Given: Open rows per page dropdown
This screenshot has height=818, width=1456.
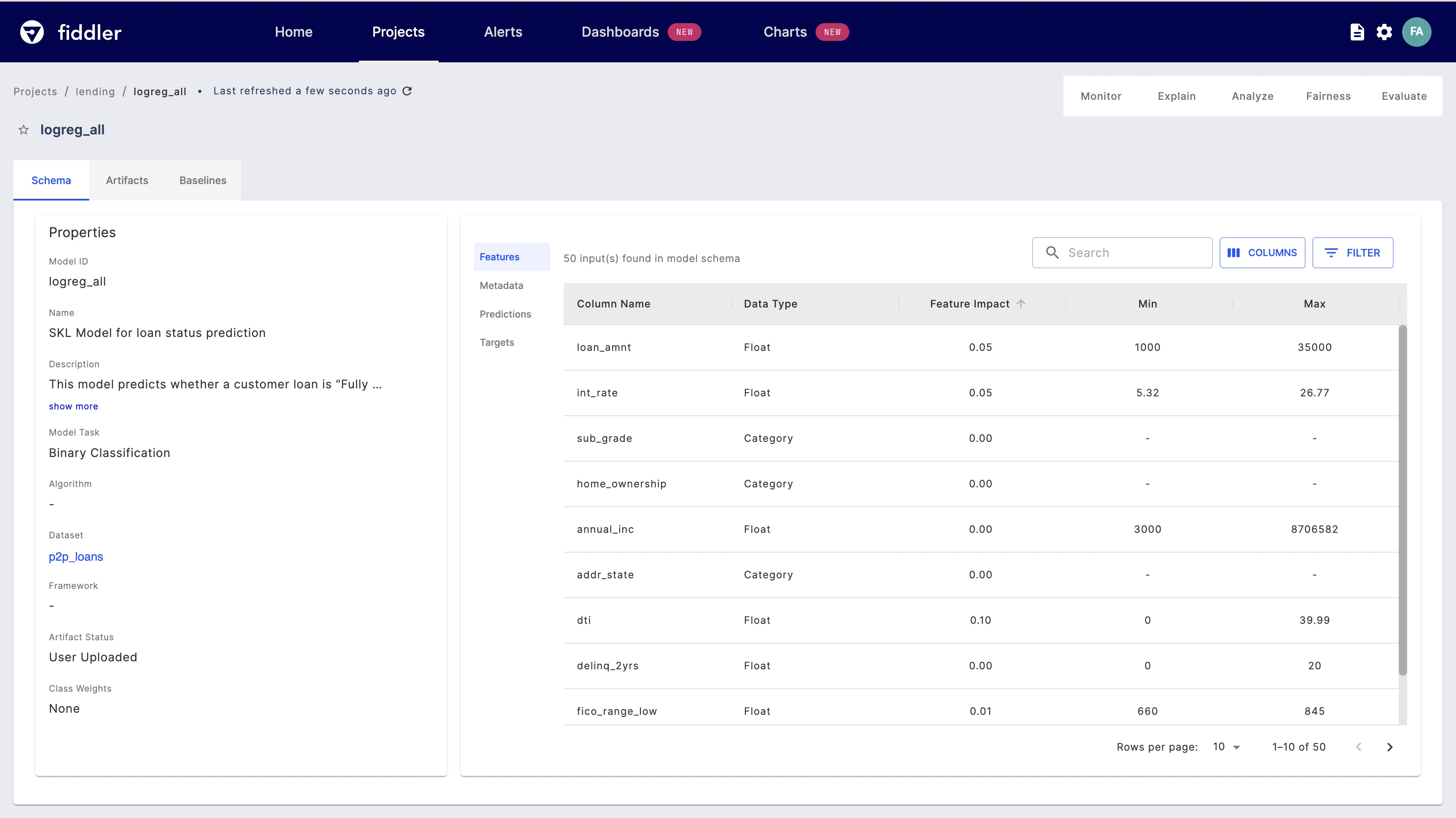Looking at the screenshot, I should click(1226, 747).
